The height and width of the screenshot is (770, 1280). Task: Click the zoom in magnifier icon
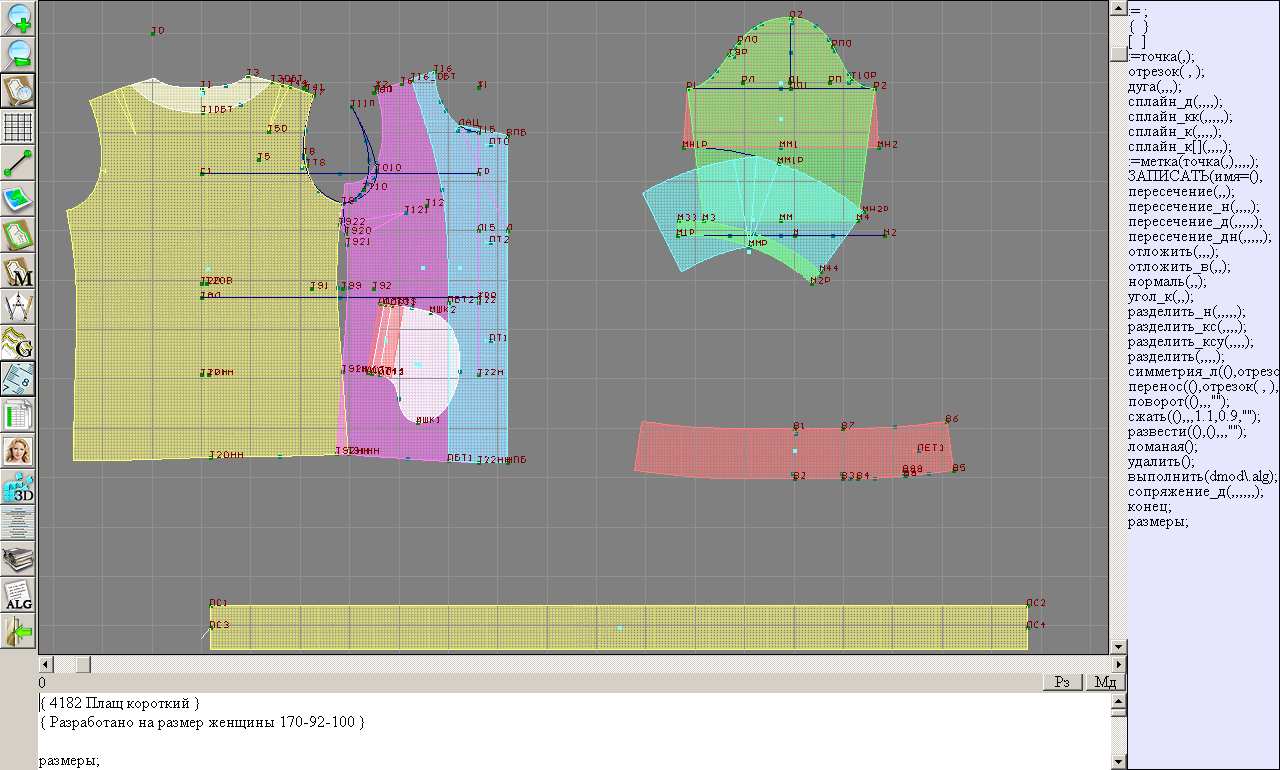tap(19, 18)
